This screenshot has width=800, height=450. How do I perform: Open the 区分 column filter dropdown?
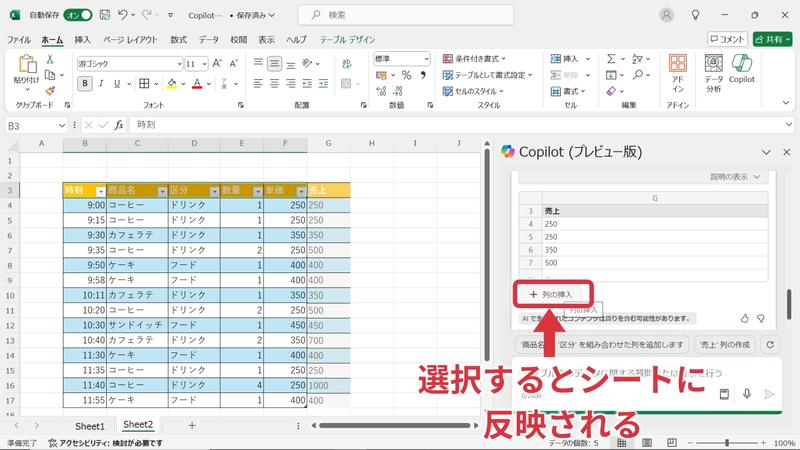click(x=214, y=191)
